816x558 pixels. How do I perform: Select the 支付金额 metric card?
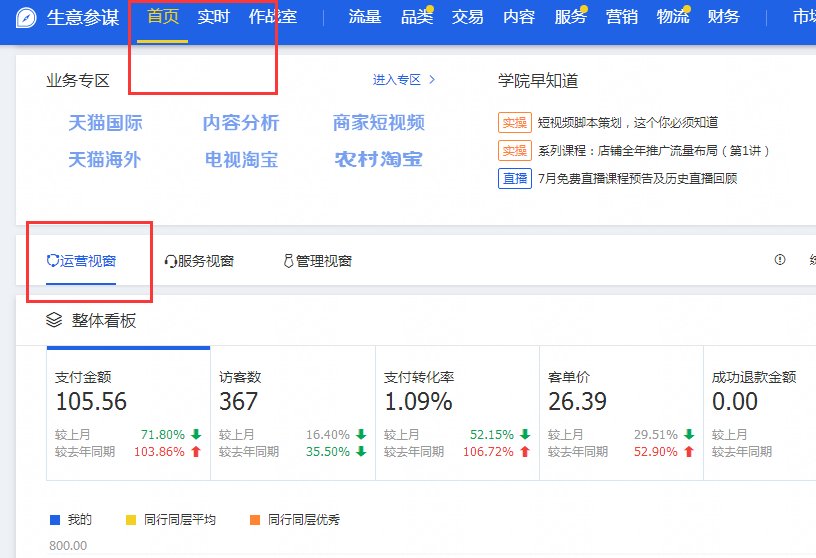129,413
